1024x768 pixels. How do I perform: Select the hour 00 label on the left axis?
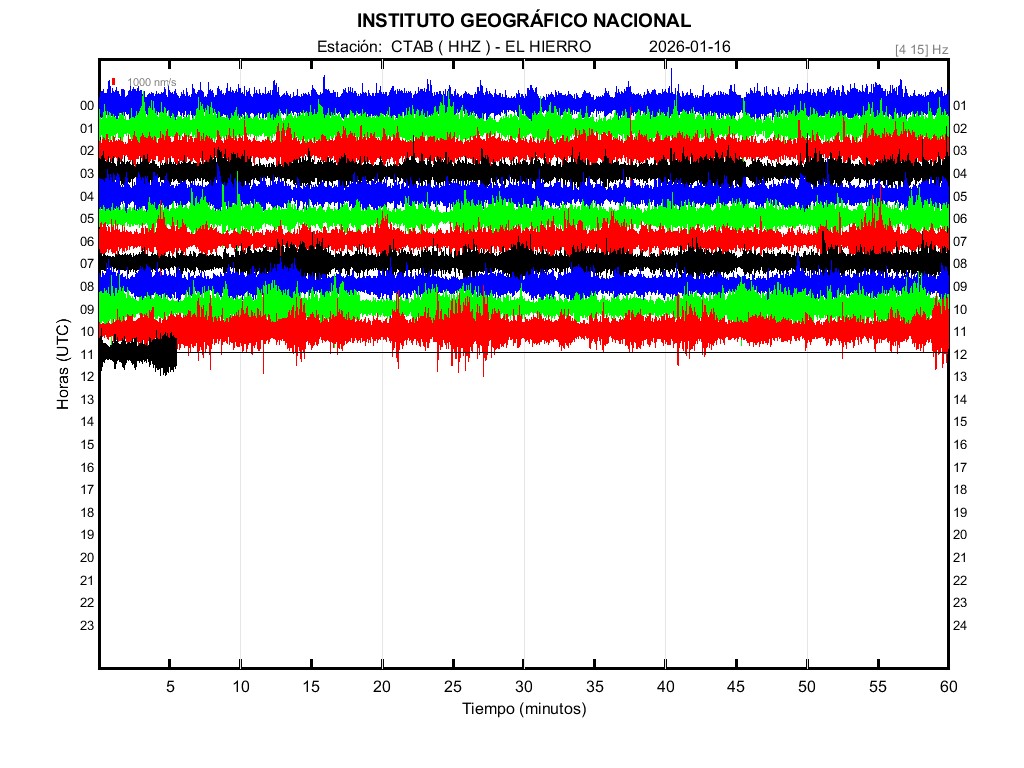[87, 106]
